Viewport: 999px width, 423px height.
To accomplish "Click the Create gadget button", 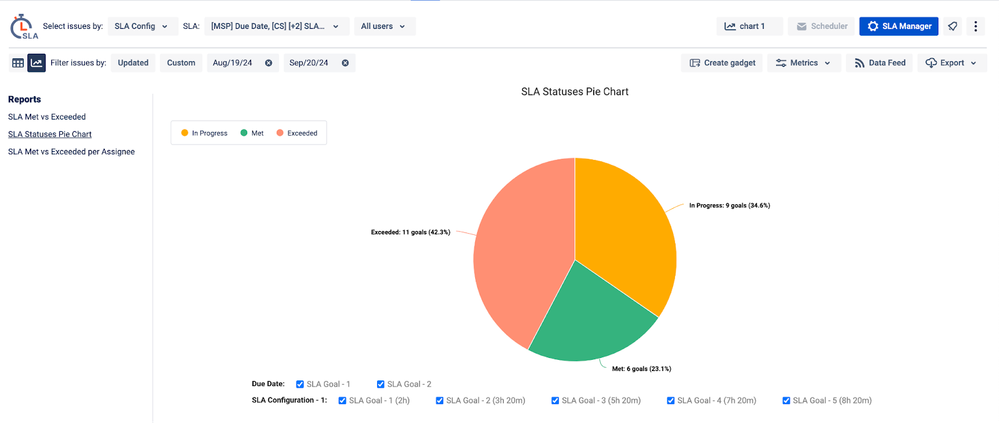I will tap(723, 63).
